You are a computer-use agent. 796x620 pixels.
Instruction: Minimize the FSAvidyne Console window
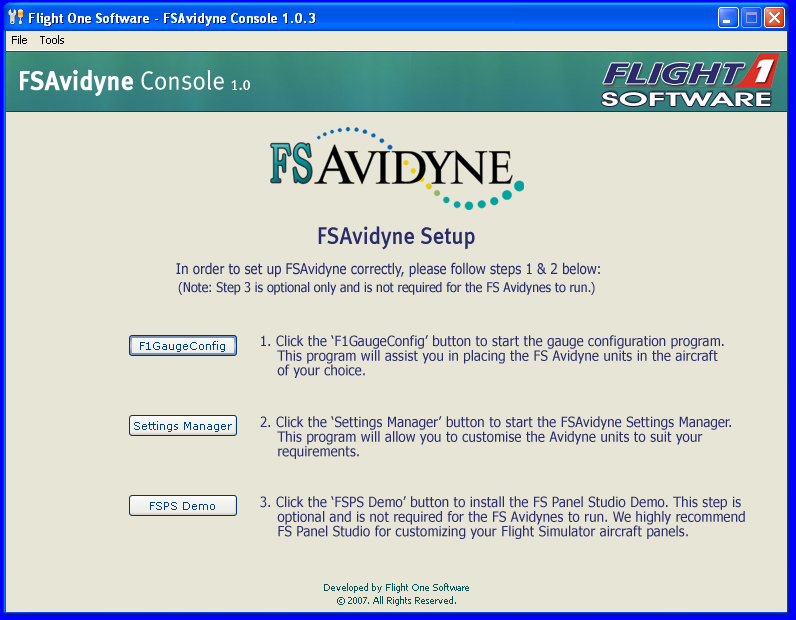(x=728, y=18)
